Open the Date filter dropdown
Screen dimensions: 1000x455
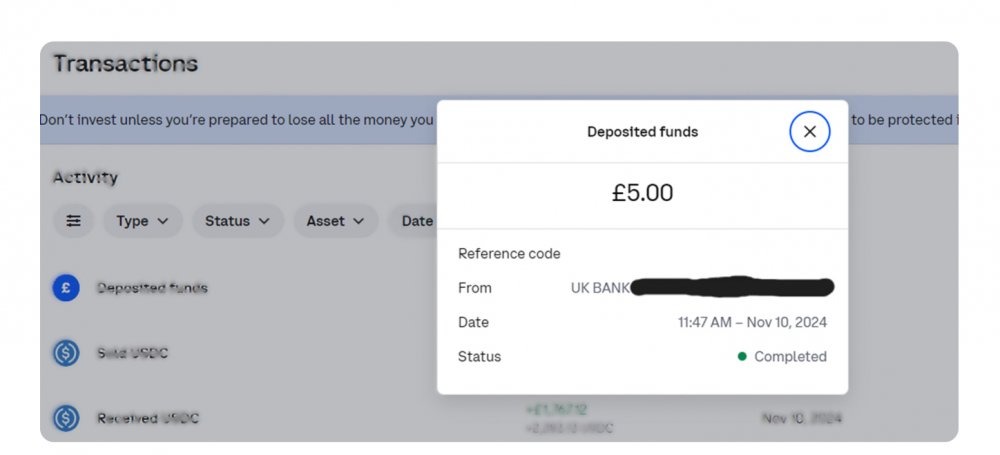point(415,221)
